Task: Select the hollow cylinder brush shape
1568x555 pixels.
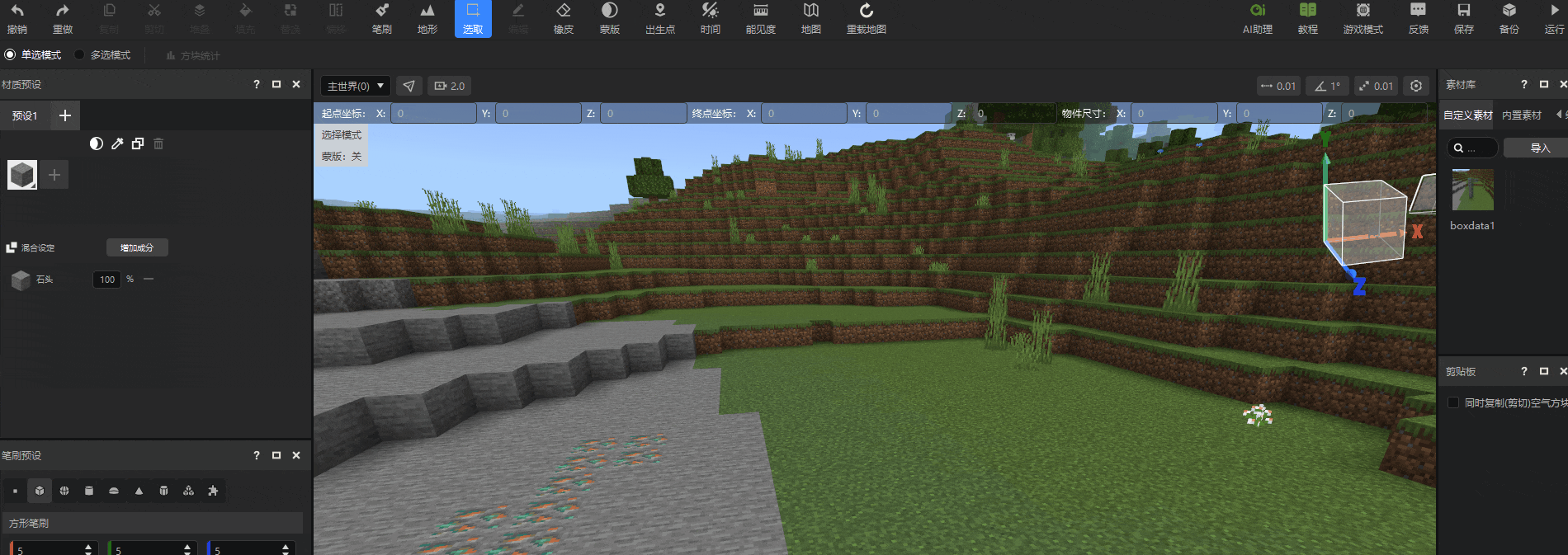Action: click(x=163, y=491)
